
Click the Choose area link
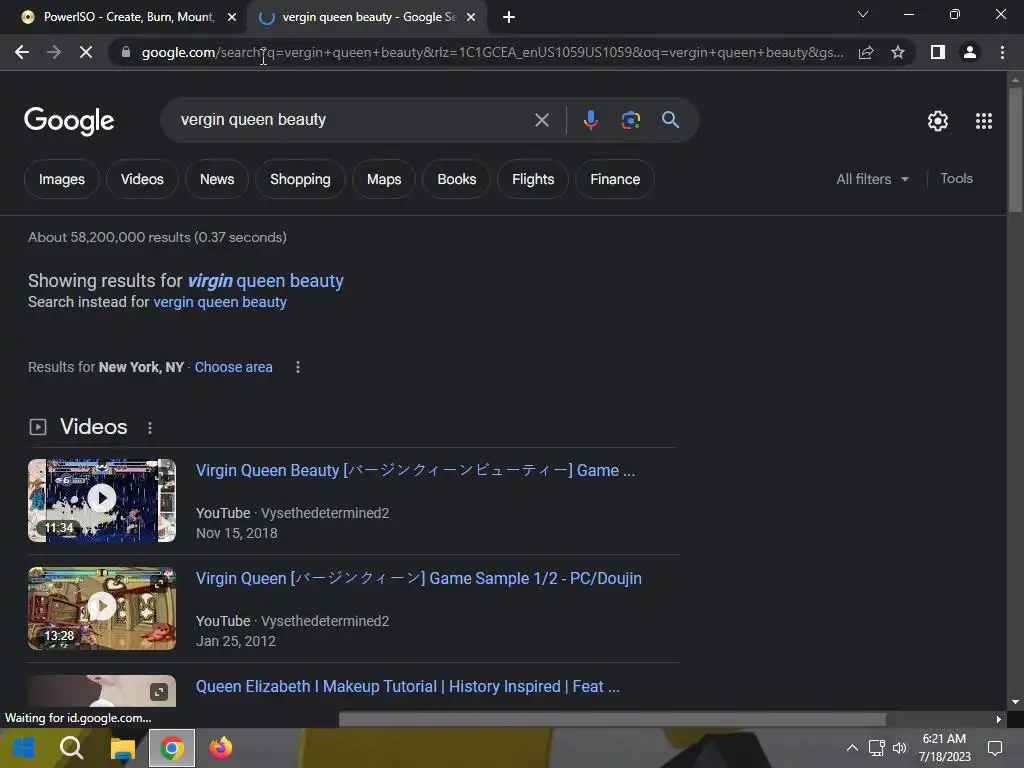233,367
